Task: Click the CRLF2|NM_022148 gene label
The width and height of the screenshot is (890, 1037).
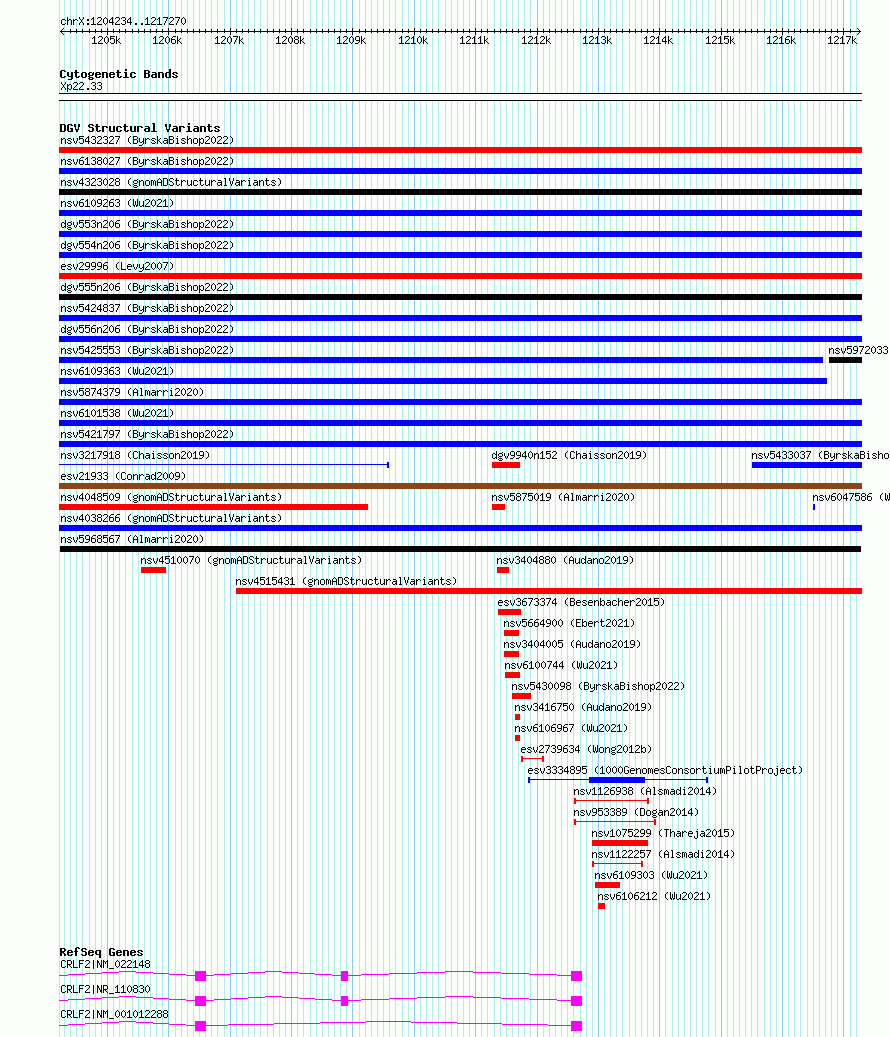Action: 105,964
